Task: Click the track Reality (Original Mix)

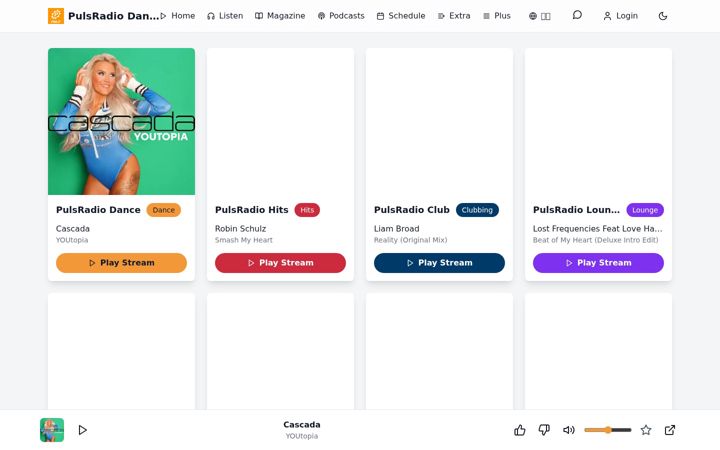Action: (411, 240)
